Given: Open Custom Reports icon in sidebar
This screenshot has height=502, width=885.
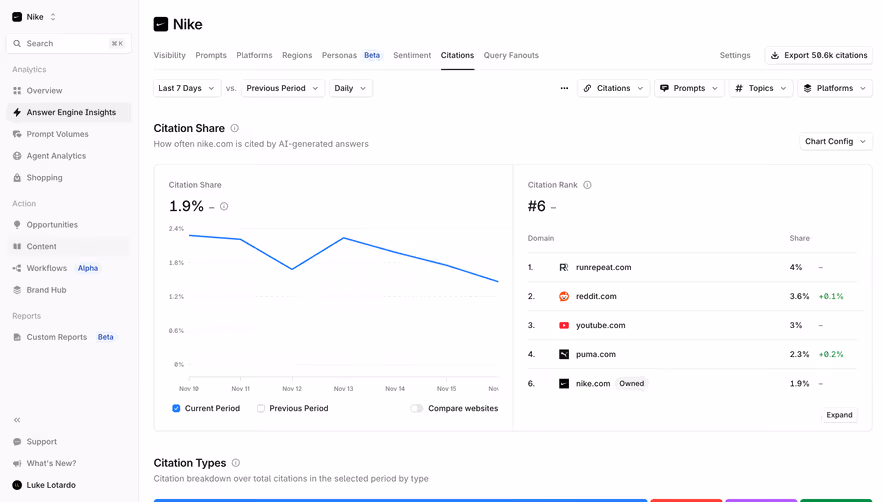Looking at the screenshot, I should tap(17, 337).
